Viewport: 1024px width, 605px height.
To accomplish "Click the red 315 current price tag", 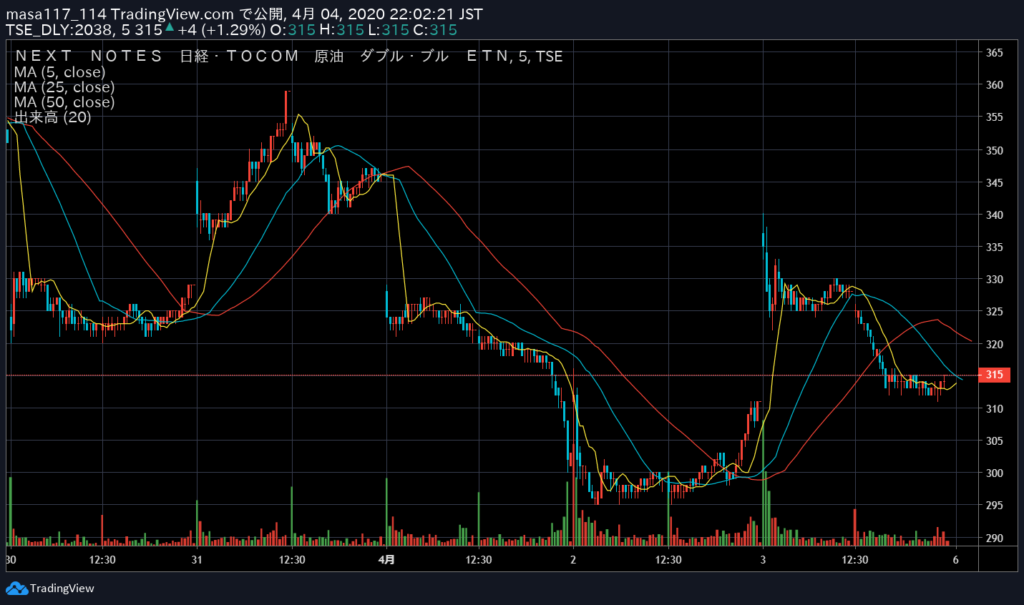I will 994,375.
